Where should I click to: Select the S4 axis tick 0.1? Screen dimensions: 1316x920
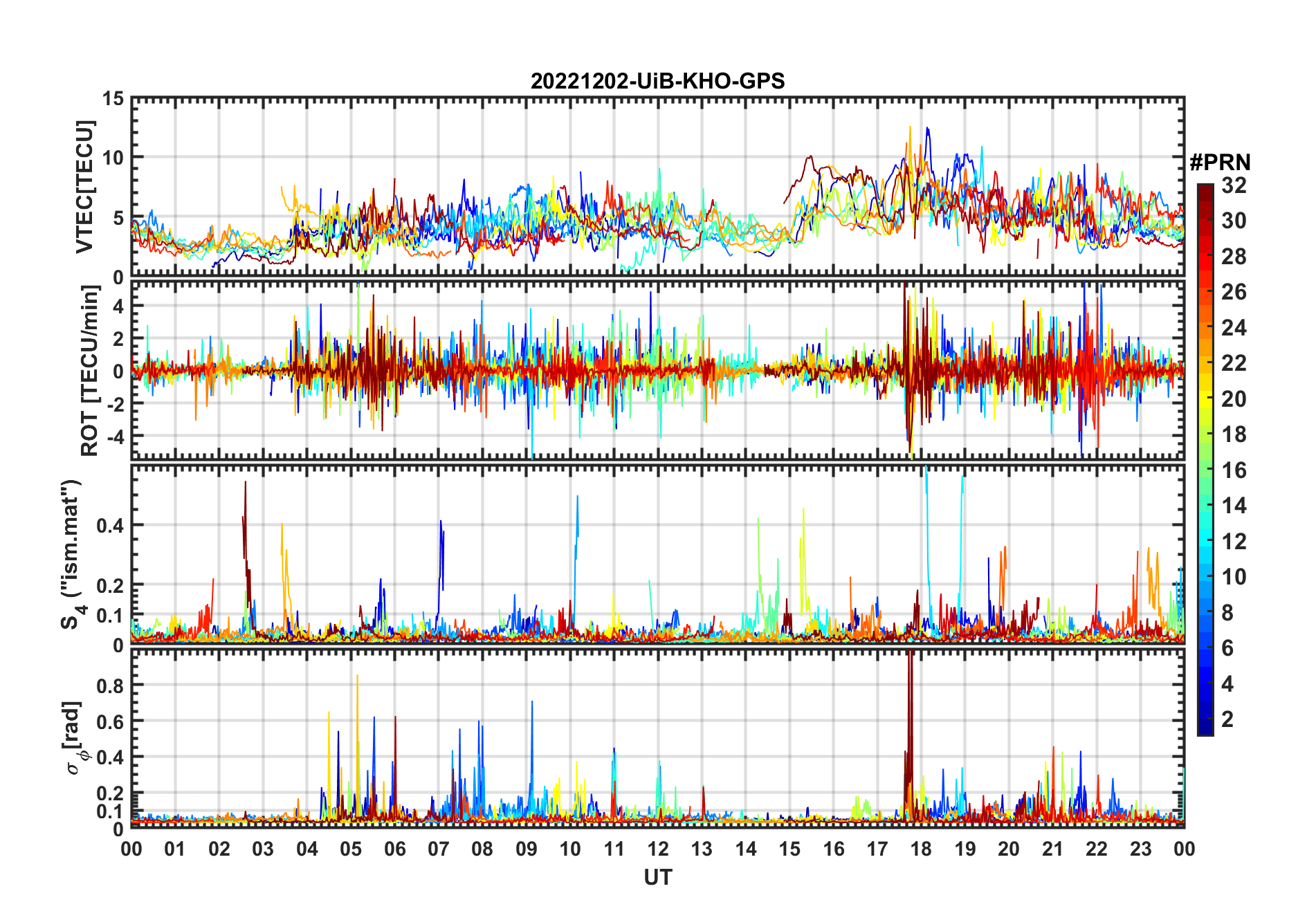pos(110,616)
